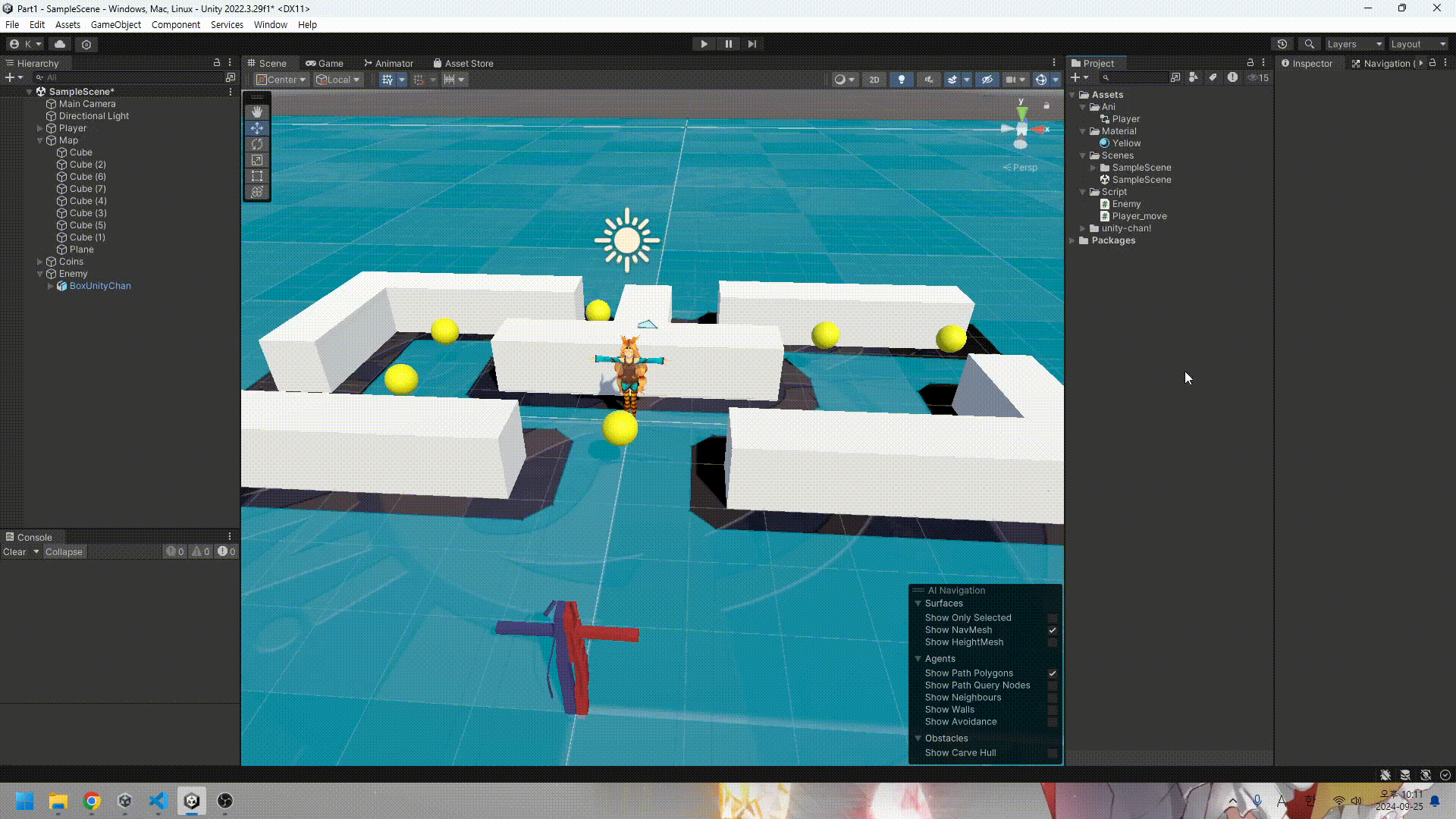
Task: Select the Rect transform tool
Action: tap(257, 176)
